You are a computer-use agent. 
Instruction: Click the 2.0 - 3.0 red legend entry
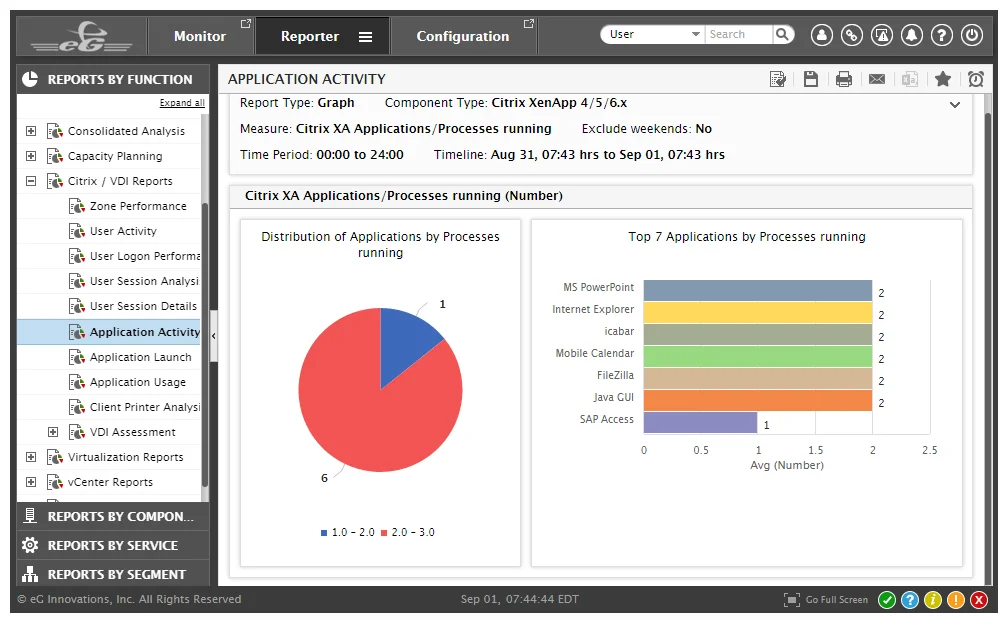point(408,532)
